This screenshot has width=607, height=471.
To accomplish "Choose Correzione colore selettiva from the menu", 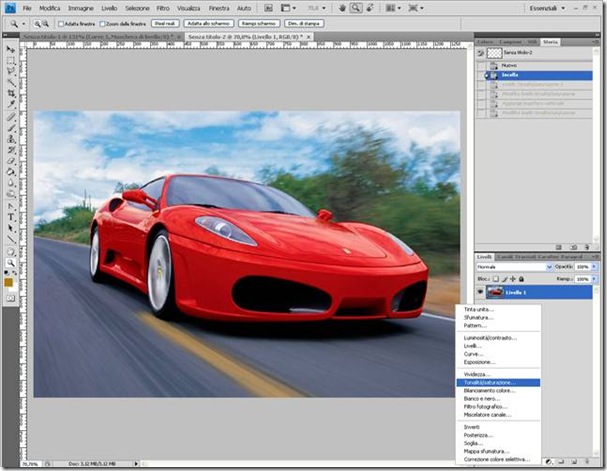I will pyautogui.click(x=498, y=459).
